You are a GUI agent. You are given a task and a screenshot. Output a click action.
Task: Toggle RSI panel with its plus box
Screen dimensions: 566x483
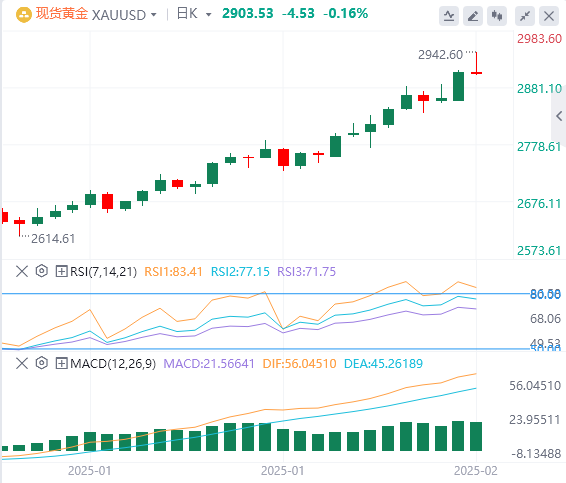click(61, 271)
